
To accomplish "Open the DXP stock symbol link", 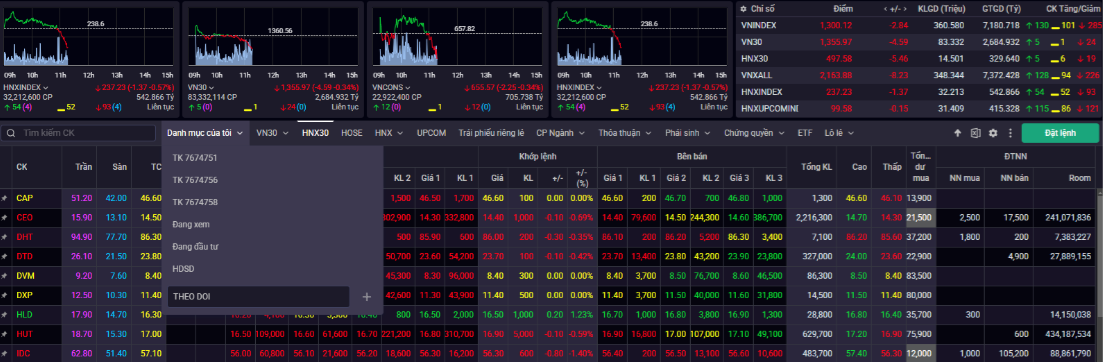I will 25,296.
